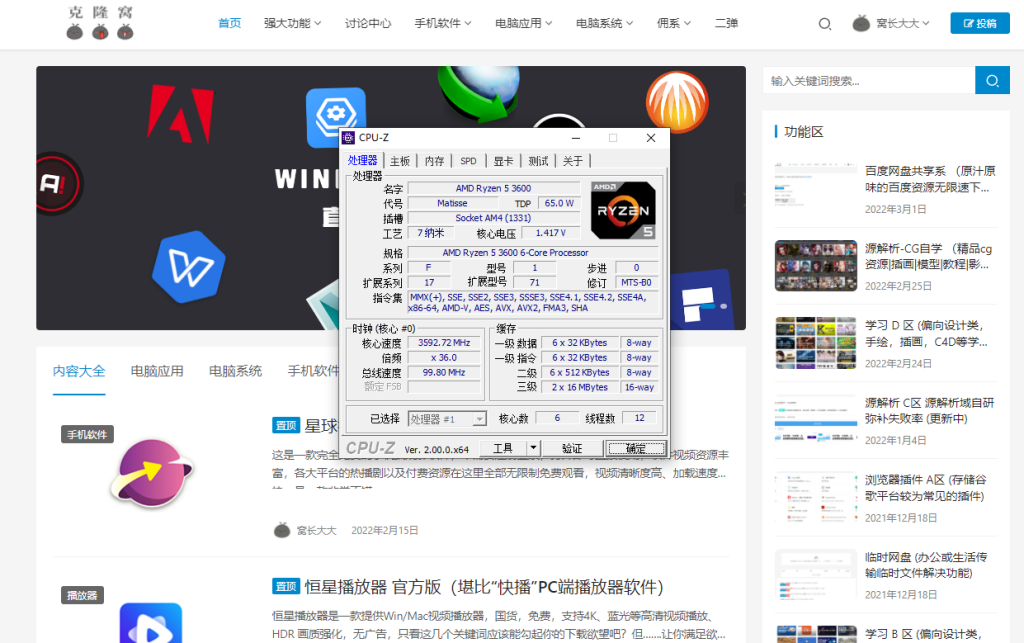Close the CPU-Z window
Viewport: 1024px width, 643px height.
[650, 138]
